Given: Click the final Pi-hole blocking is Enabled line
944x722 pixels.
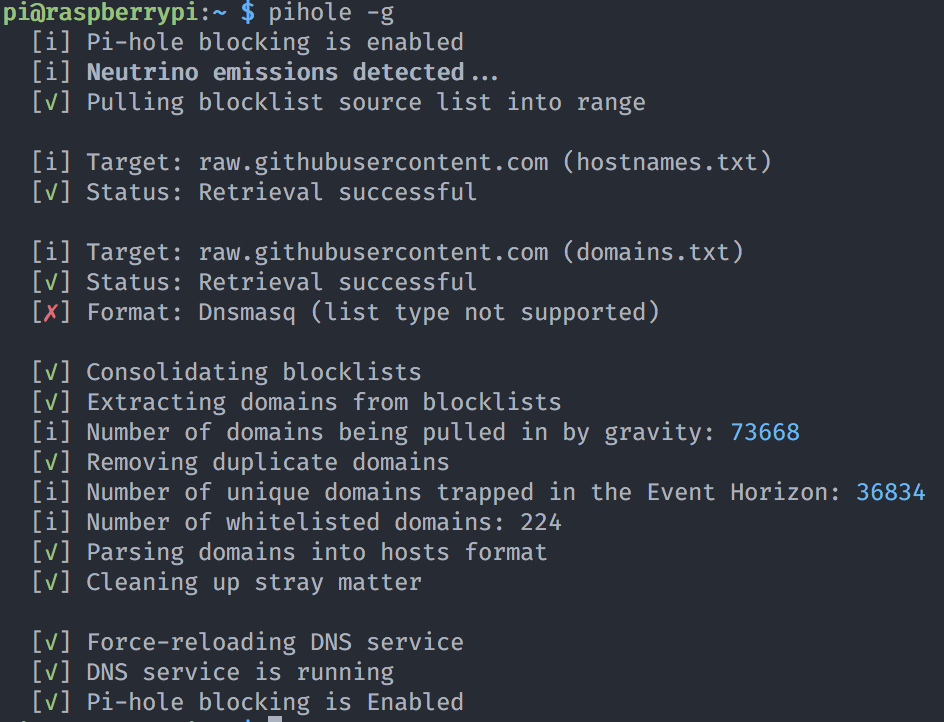Looking at the screenshot, I should [x=275, y=702].
